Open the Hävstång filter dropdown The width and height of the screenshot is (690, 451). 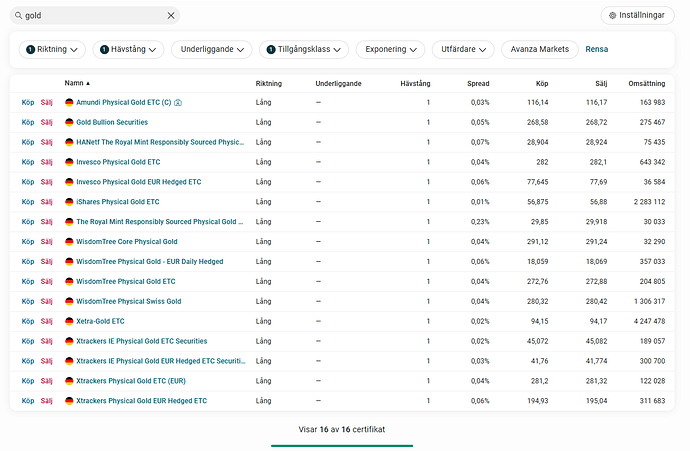pyautogui.click(x=128, y=49)
